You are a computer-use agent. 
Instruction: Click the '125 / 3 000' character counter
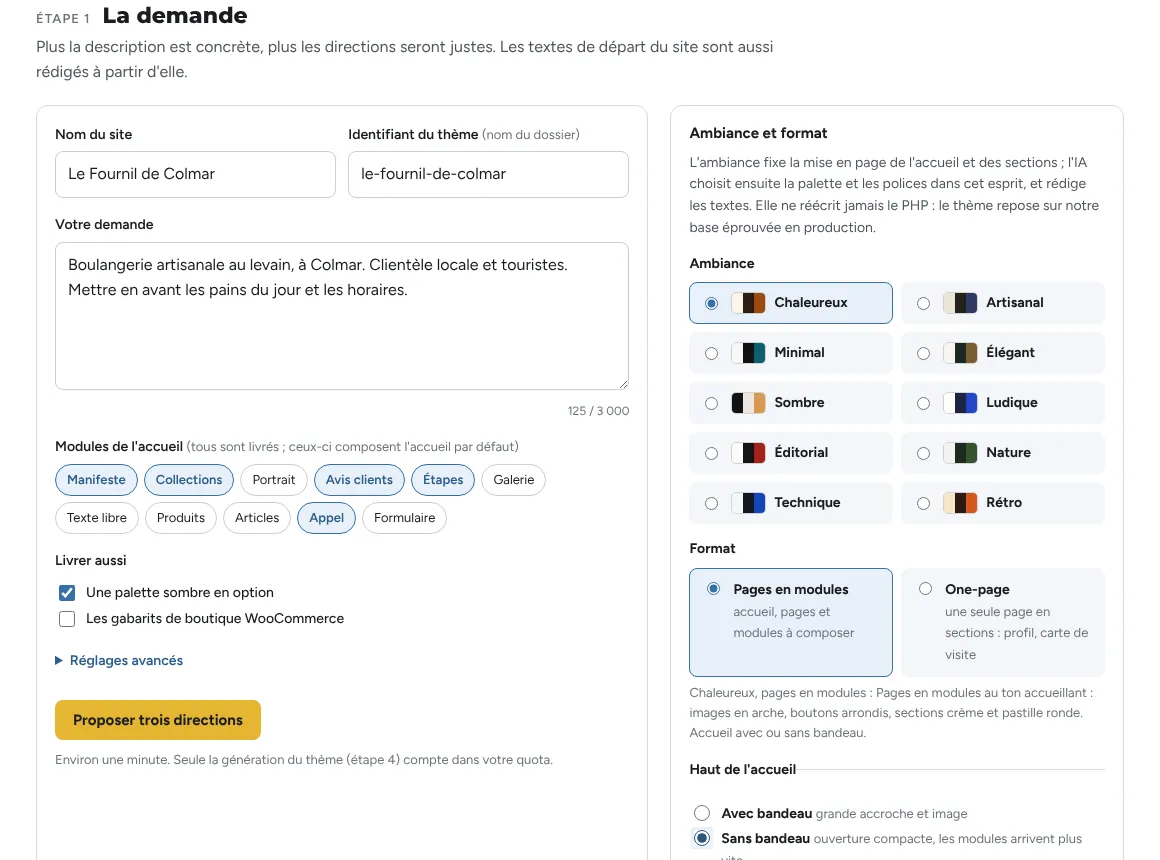tap(598, 411)
